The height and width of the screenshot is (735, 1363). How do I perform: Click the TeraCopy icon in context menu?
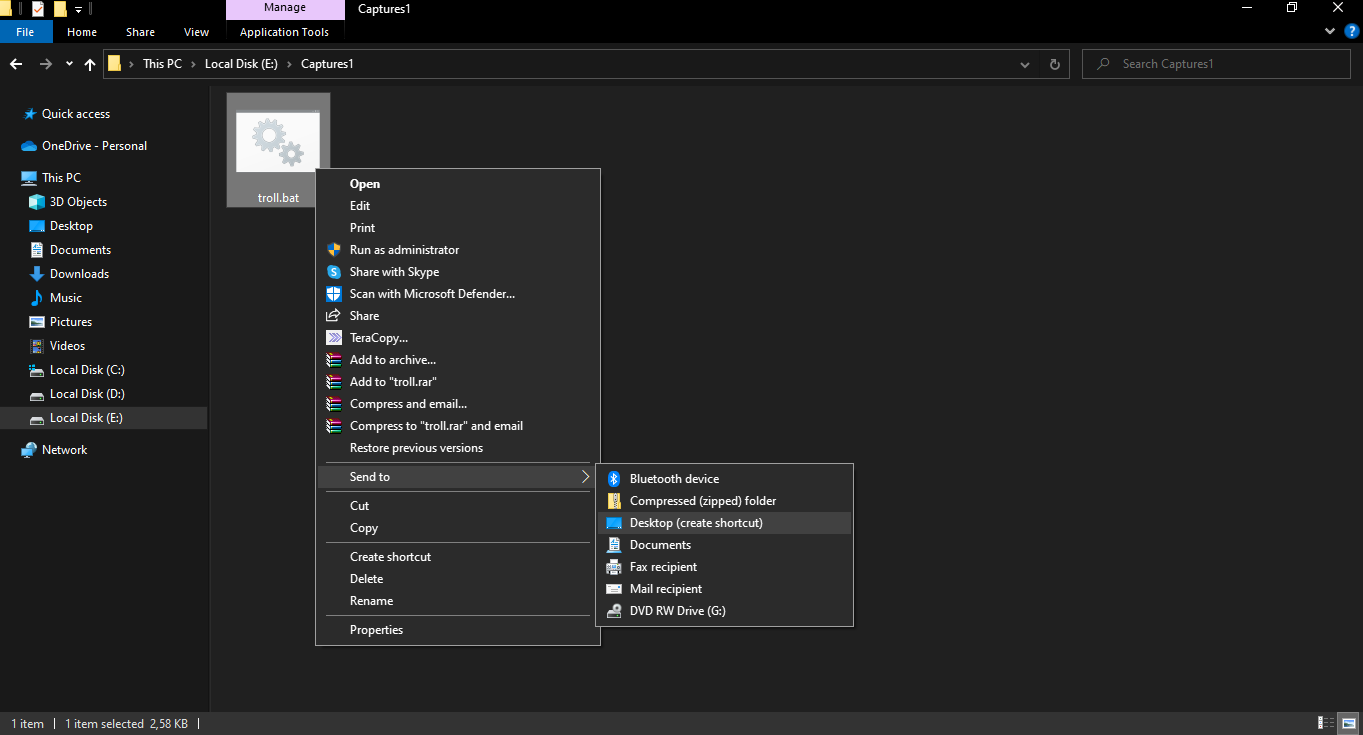tap(334, 338)
